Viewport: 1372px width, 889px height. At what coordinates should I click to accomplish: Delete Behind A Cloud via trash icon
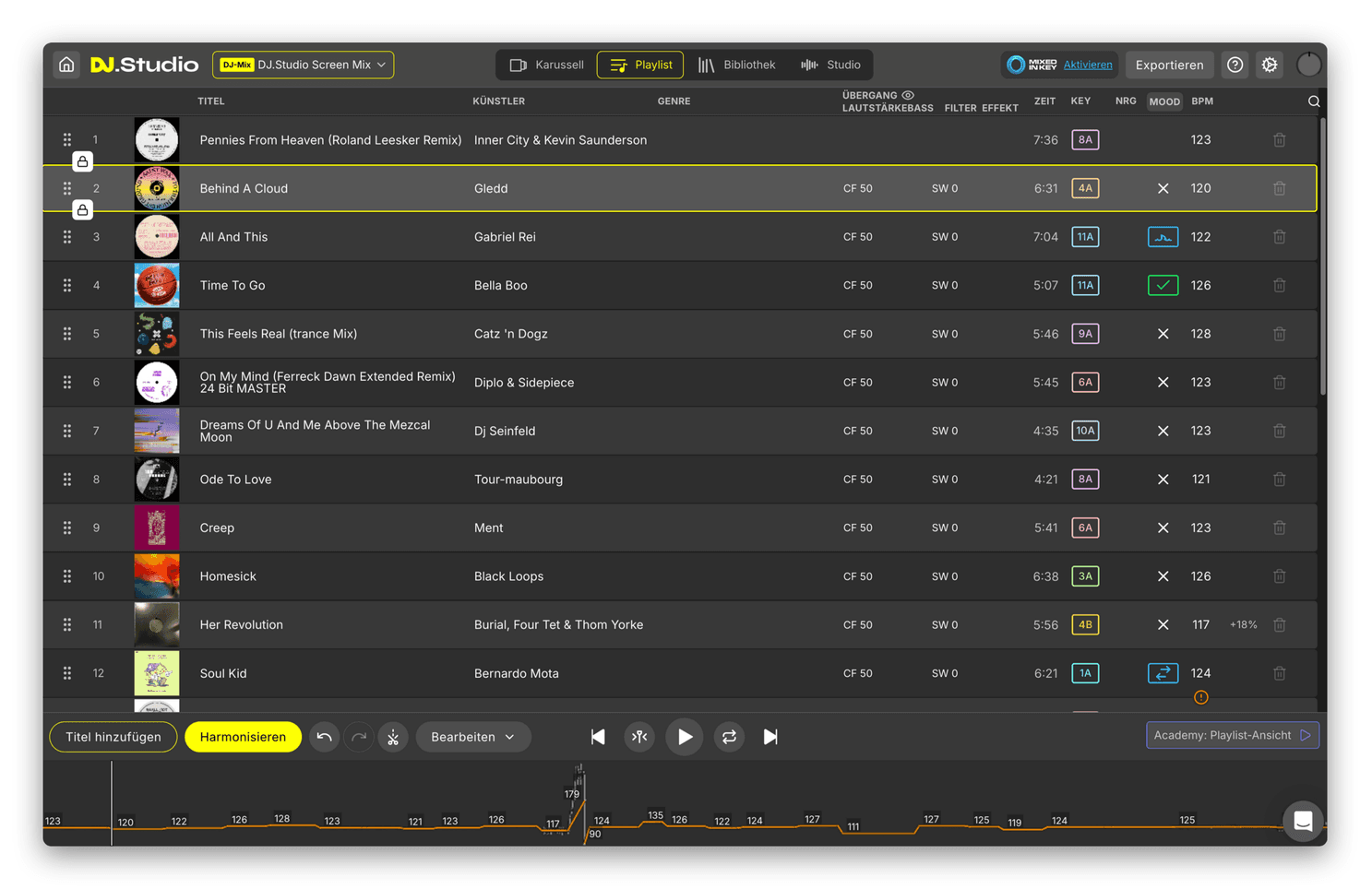pos(1279,188)
